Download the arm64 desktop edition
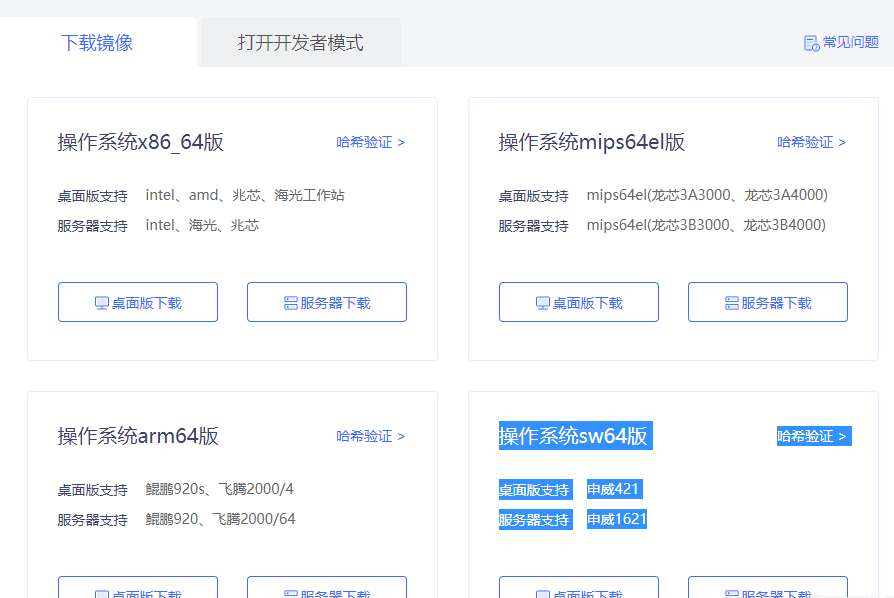894x598 pixels. [138, 588]
